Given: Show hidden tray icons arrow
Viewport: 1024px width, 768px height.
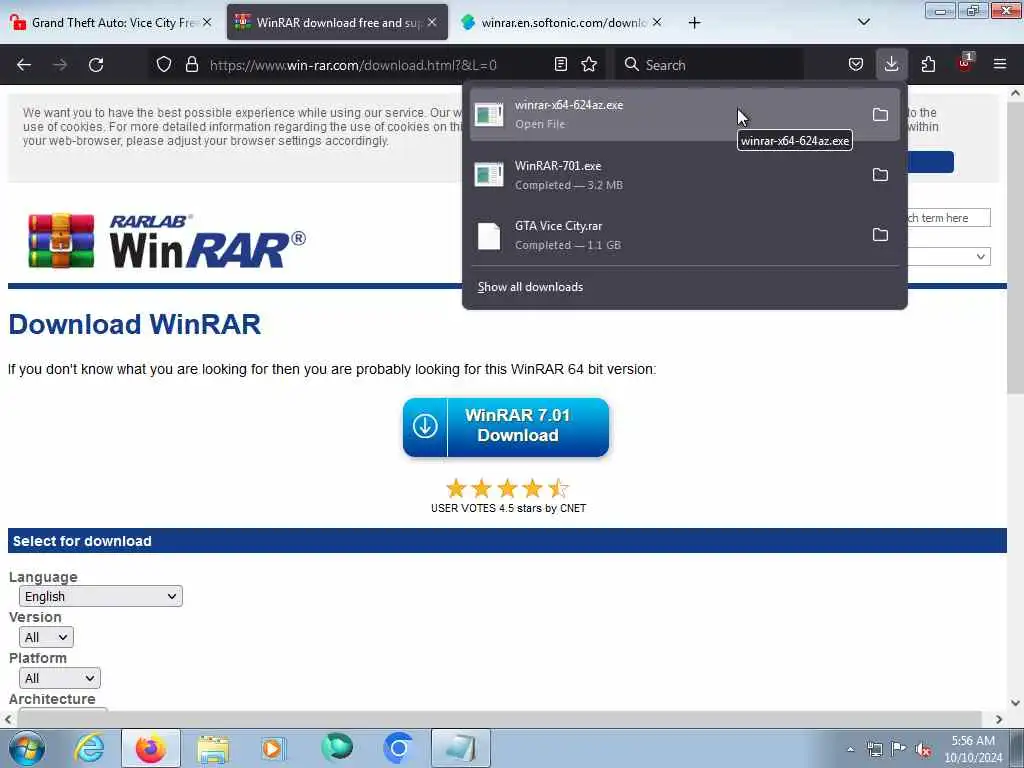Looking at the screenshot, I should pyautogui.click(x=850, y=749).
